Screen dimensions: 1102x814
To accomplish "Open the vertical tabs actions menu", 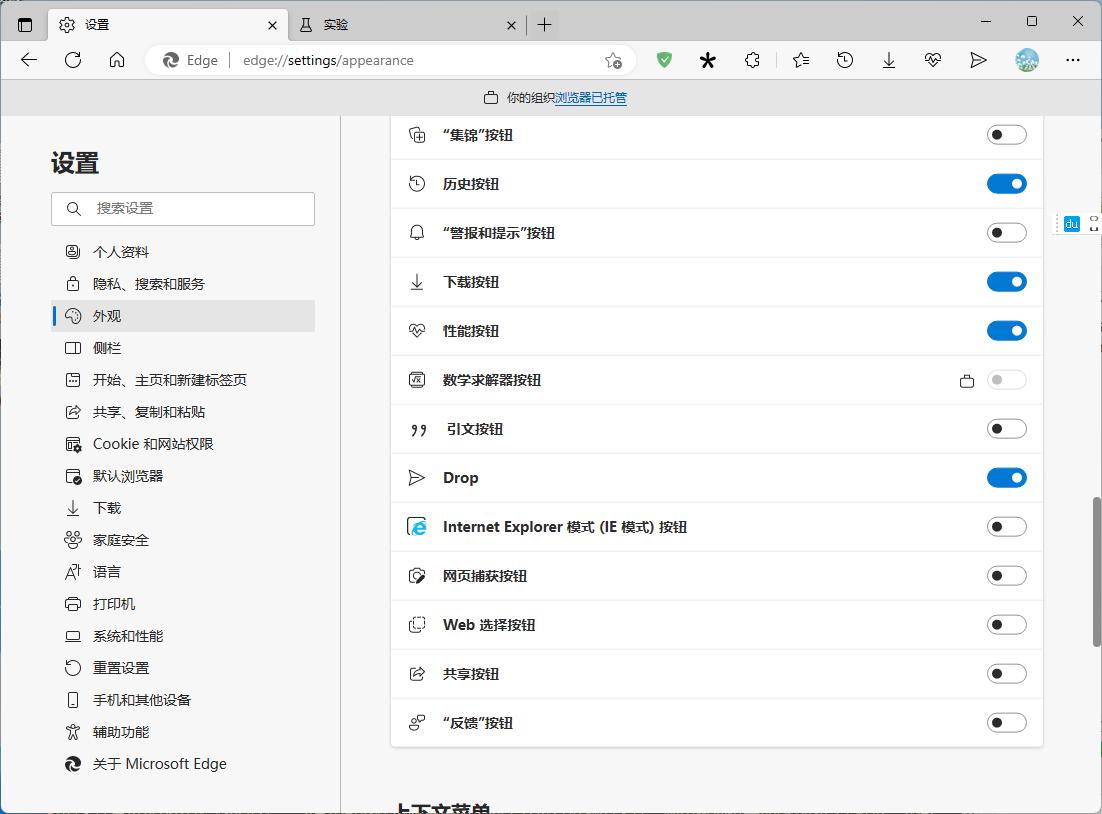I will click(x=25, y=25).
